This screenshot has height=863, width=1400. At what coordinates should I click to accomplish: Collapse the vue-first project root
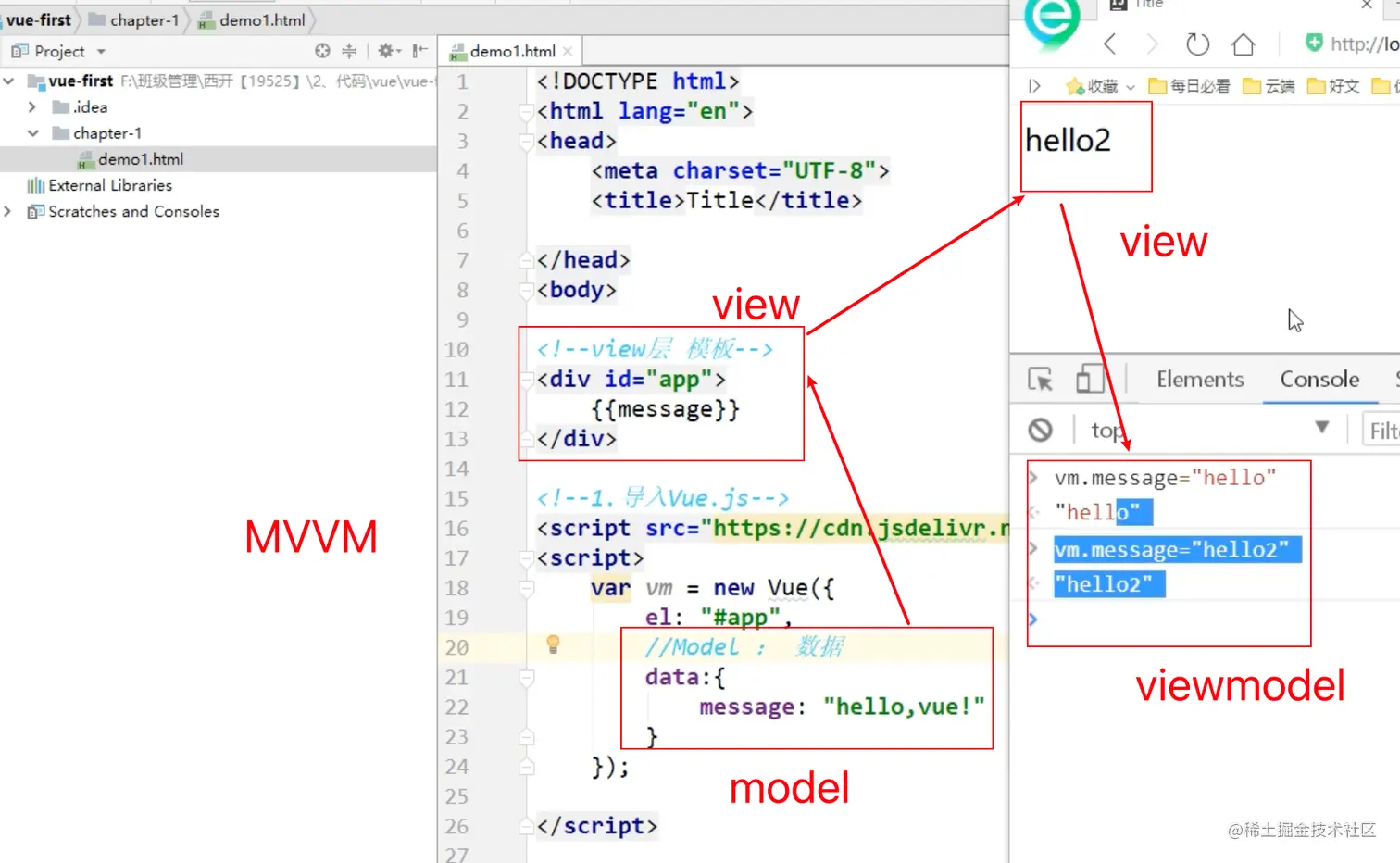(8, 81)
